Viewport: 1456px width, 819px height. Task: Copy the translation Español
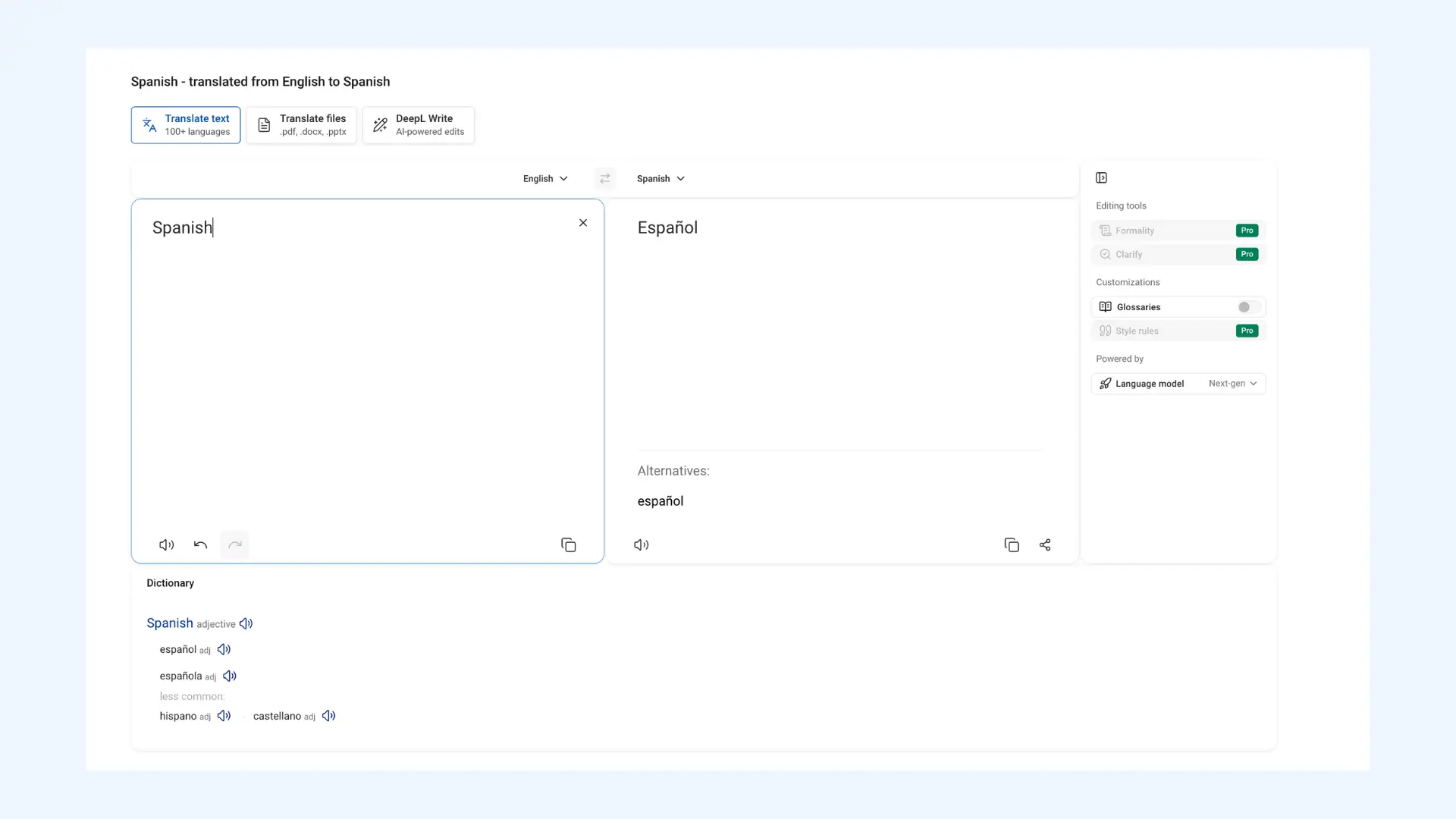pyautogui.click(x=1012, y=544)
